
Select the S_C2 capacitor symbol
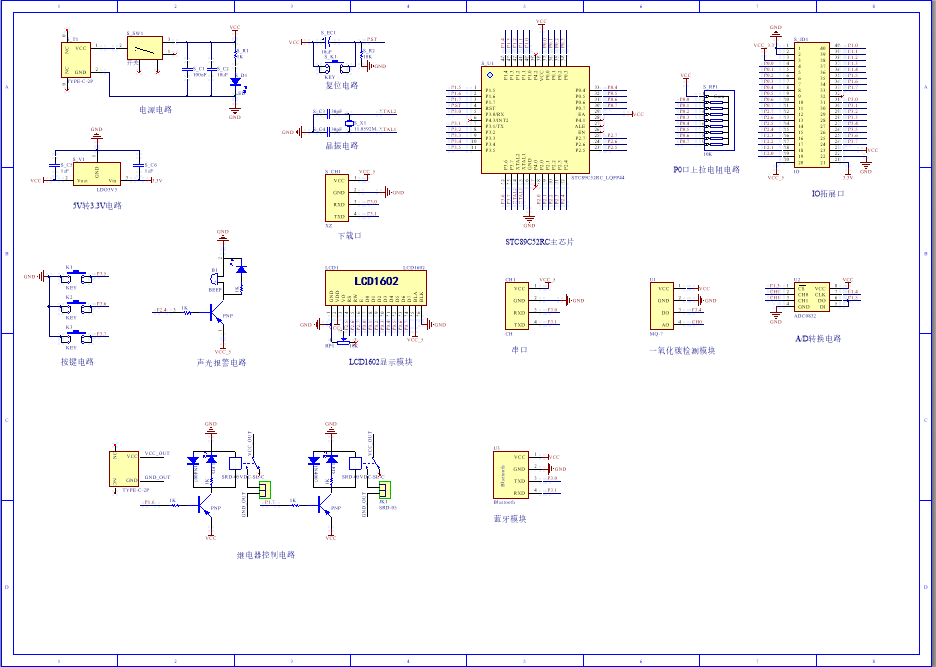[x=211, y=69]
